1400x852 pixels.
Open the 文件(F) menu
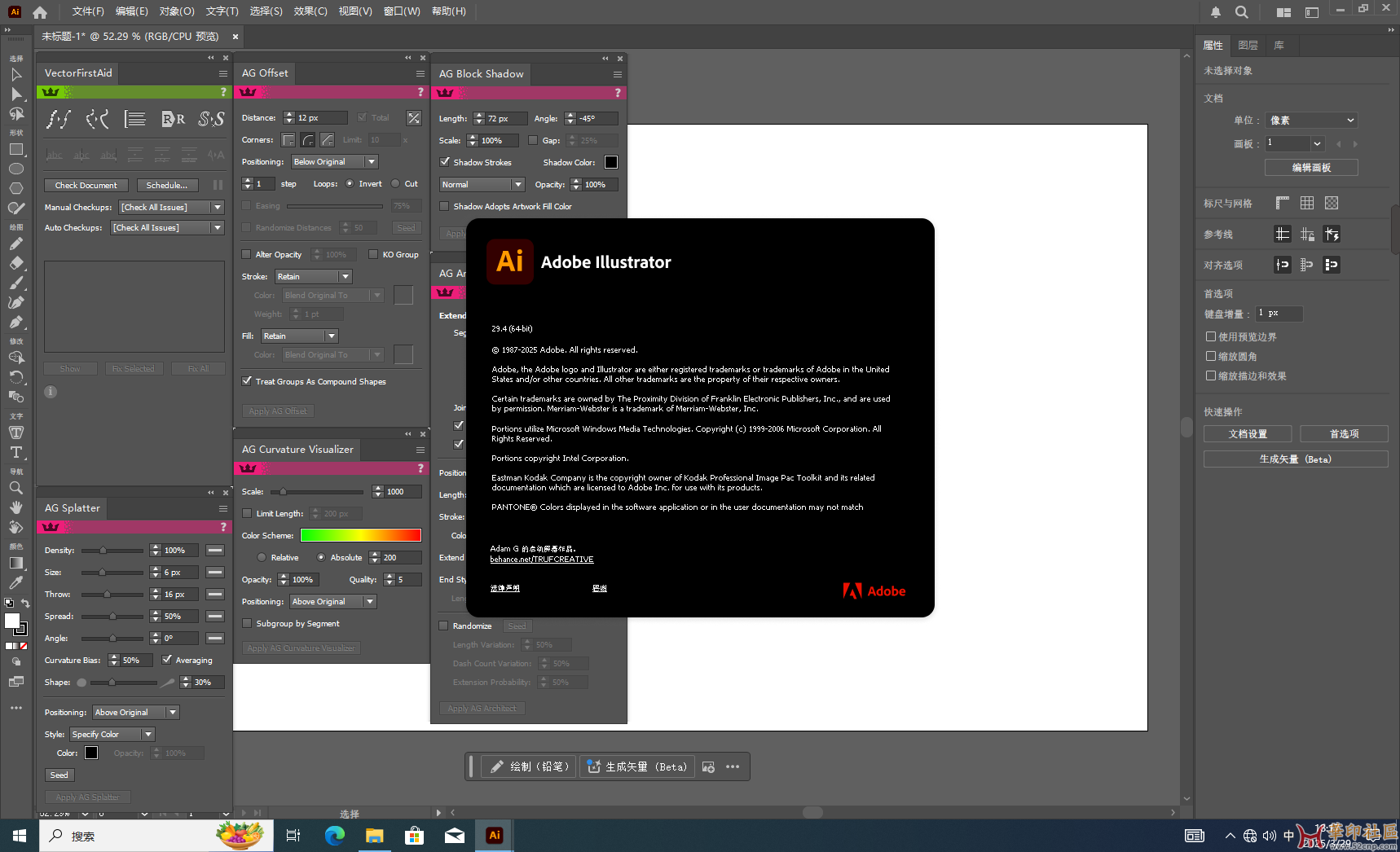coord(88,11)
